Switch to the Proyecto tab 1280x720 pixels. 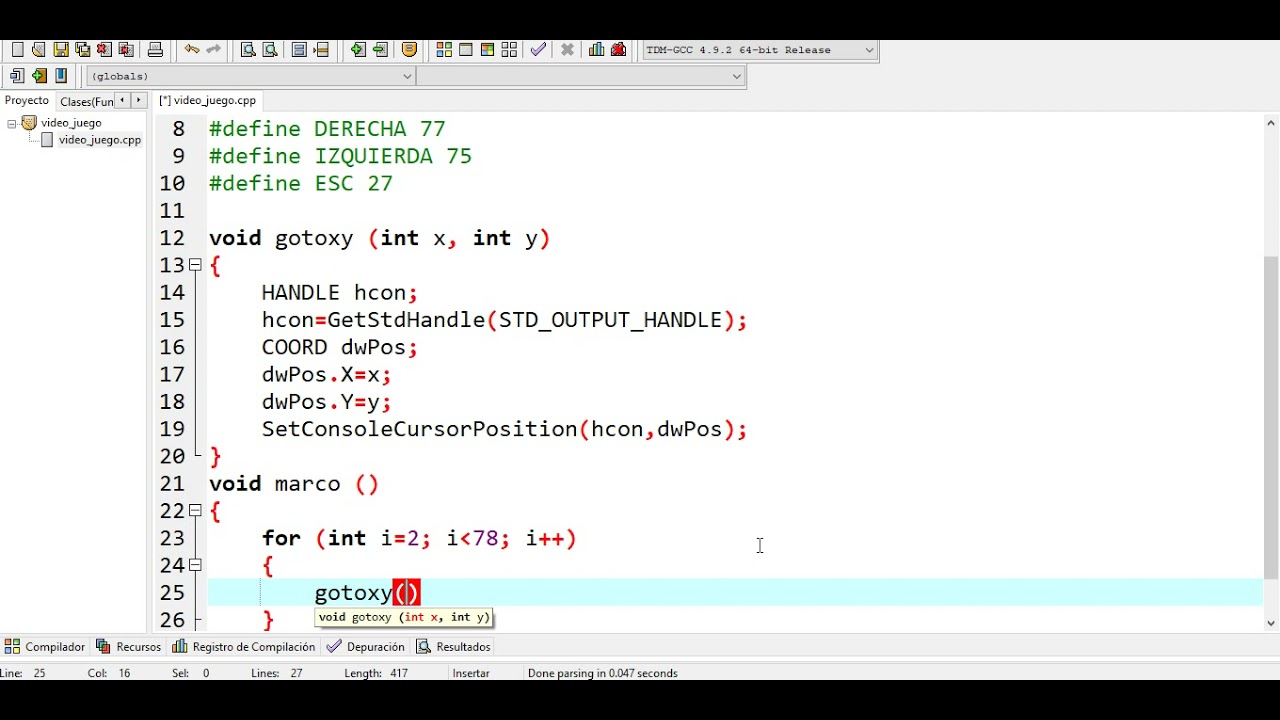tap(27, 101)
